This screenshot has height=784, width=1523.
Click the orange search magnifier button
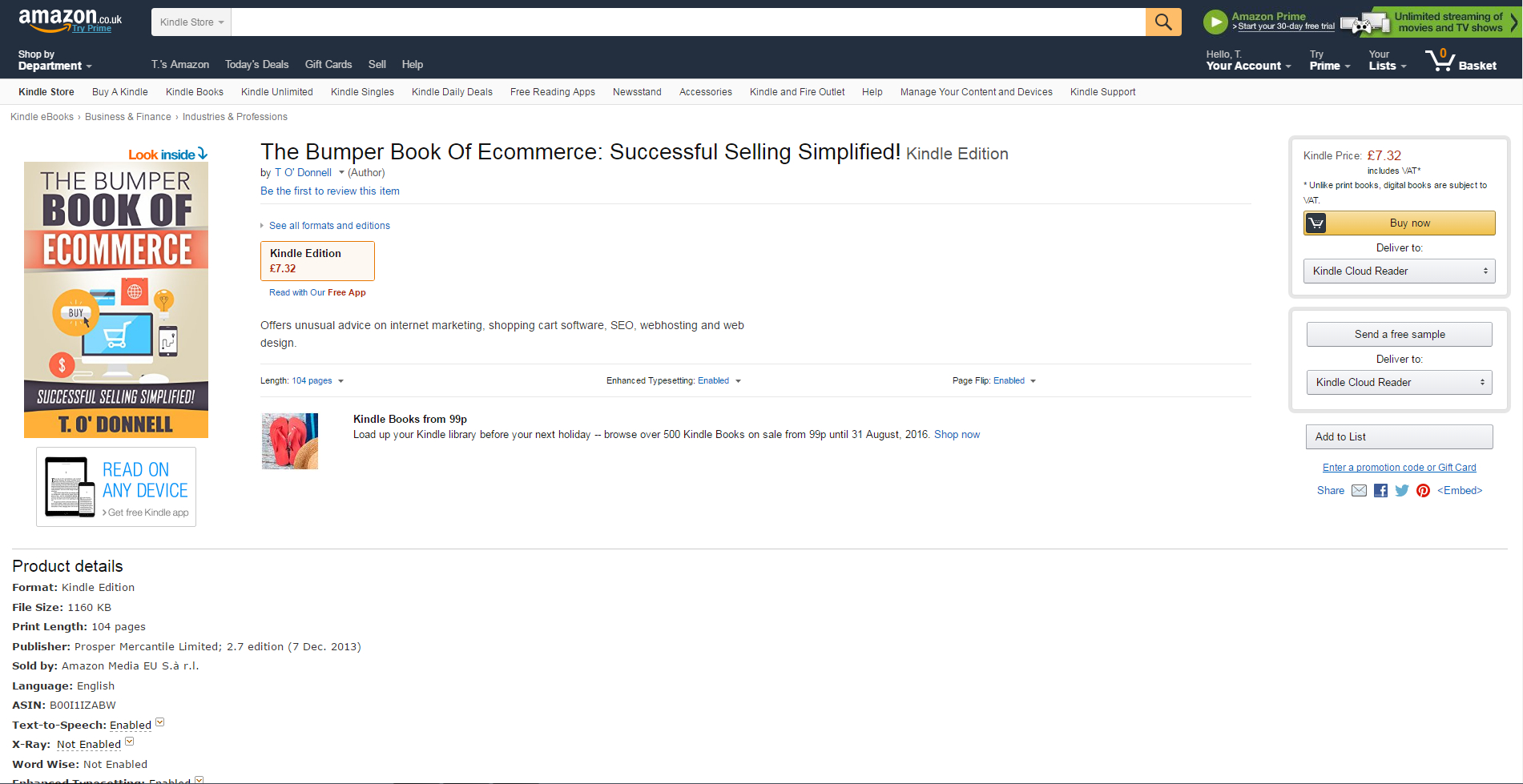tap(1163, 22)
